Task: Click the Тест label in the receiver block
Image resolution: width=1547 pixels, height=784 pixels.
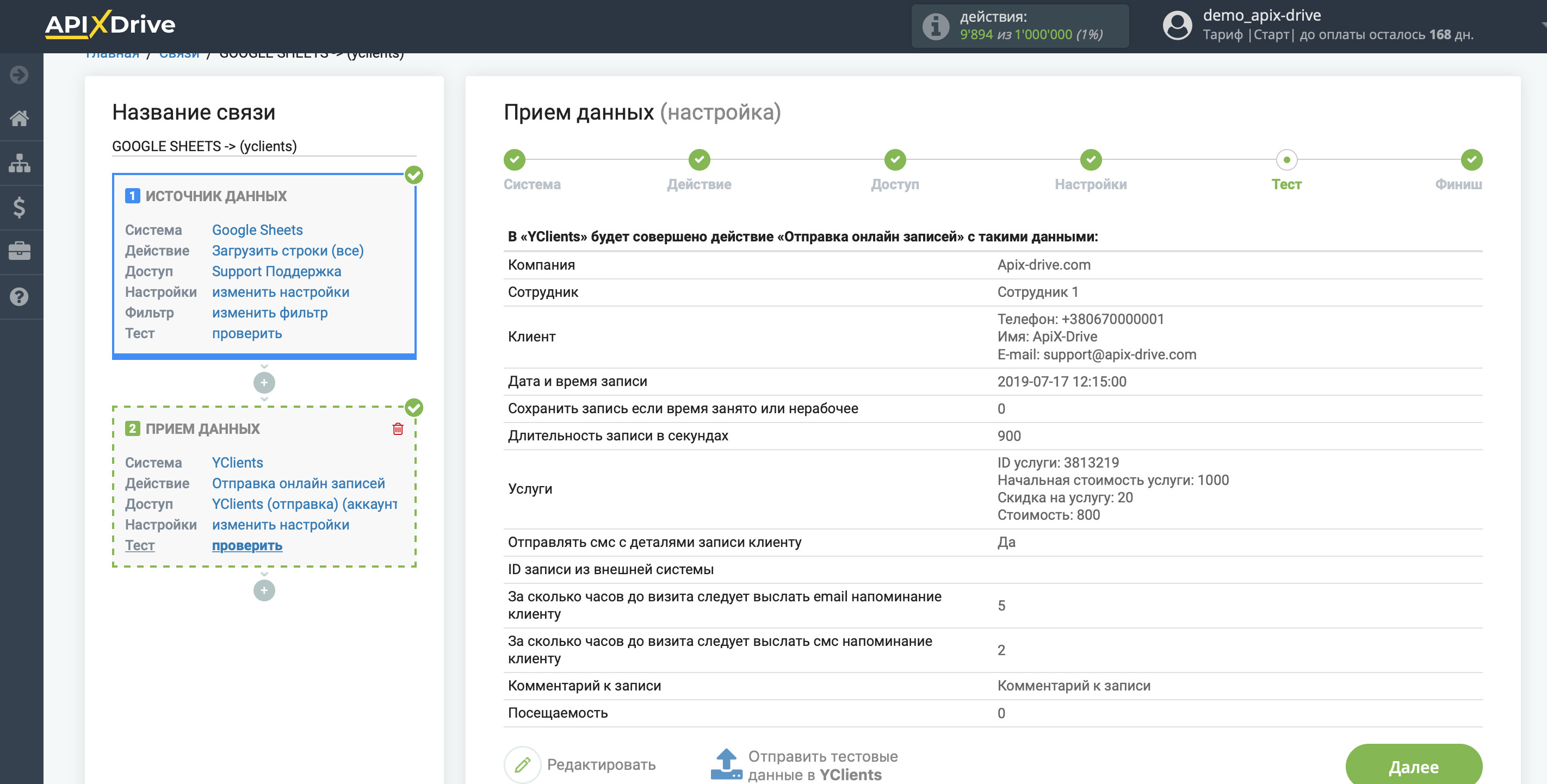Action: tap(140, 546)
